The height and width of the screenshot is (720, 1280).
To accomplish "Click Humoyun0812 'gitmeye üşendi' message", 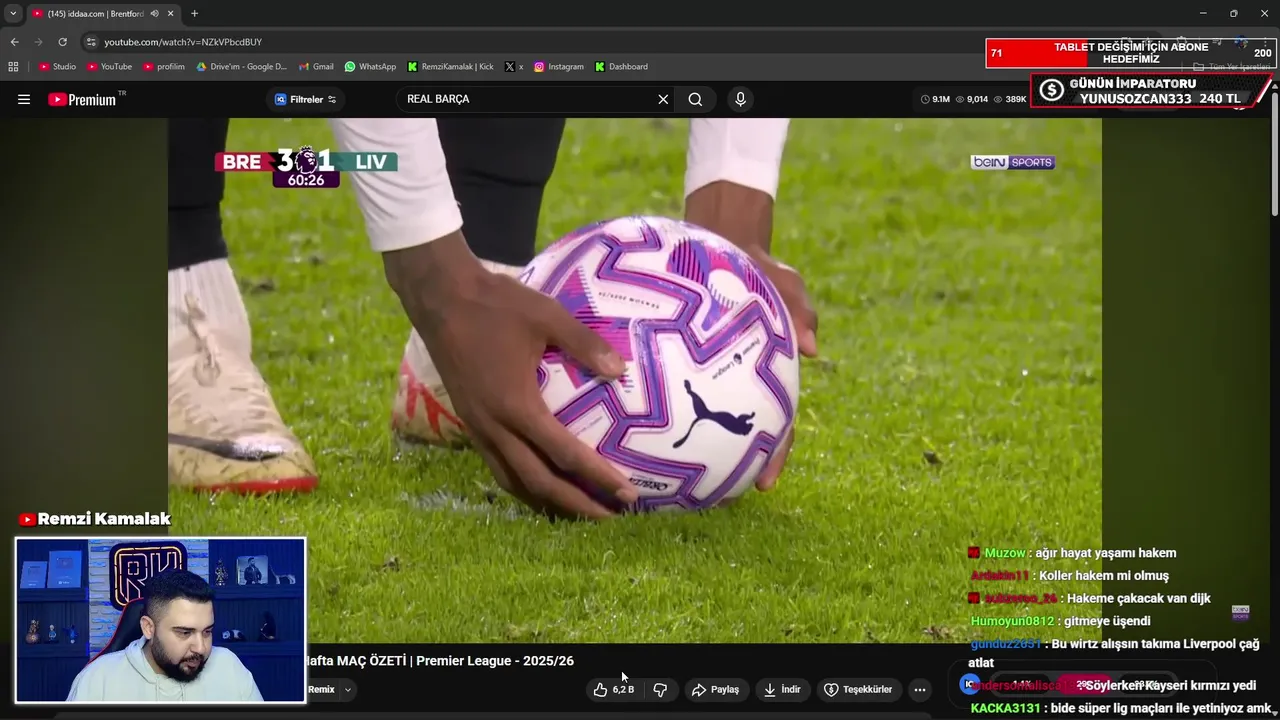I will (x=1060, y=621).
